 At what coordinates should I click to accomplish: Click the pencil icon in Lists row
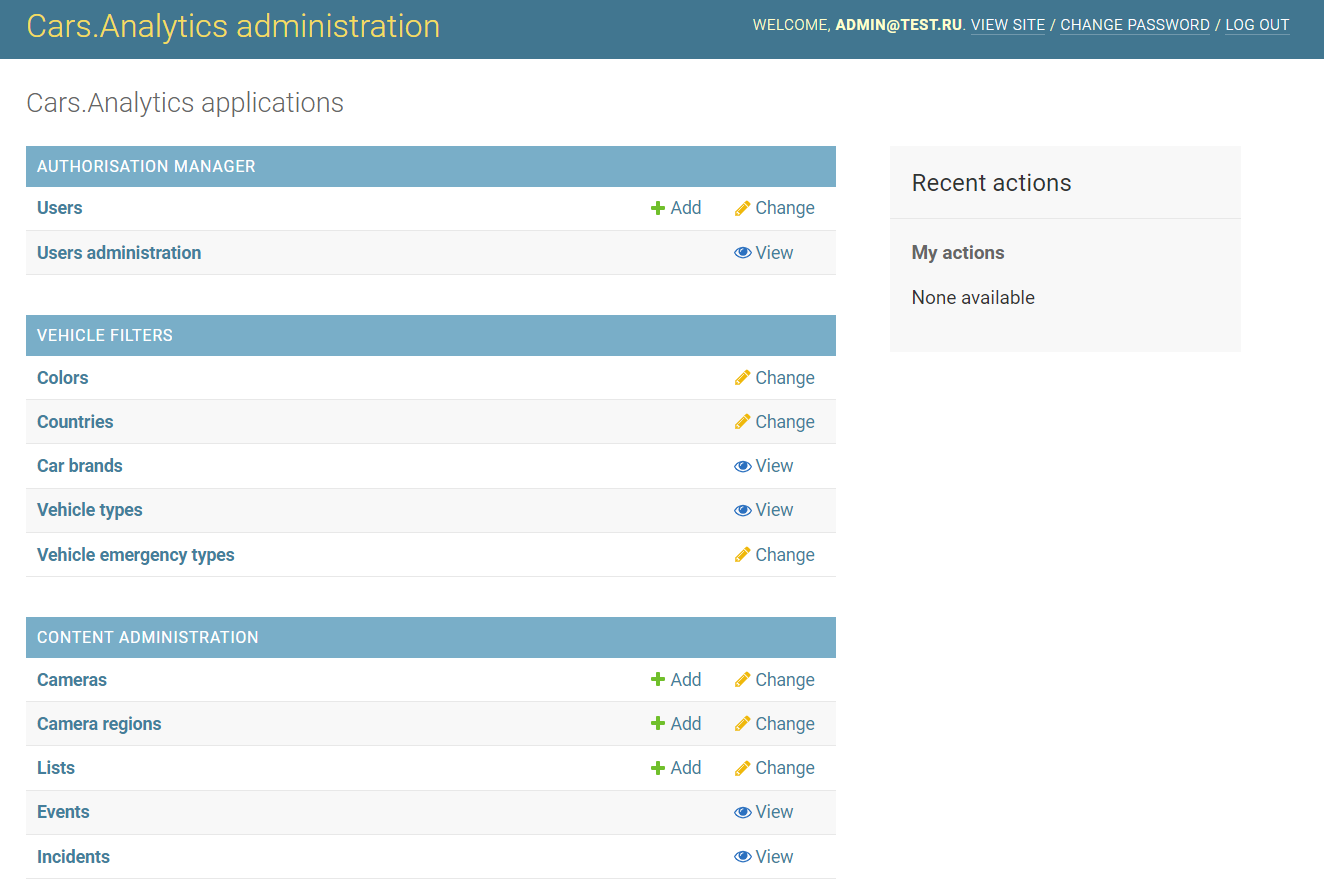pos(742,768)
